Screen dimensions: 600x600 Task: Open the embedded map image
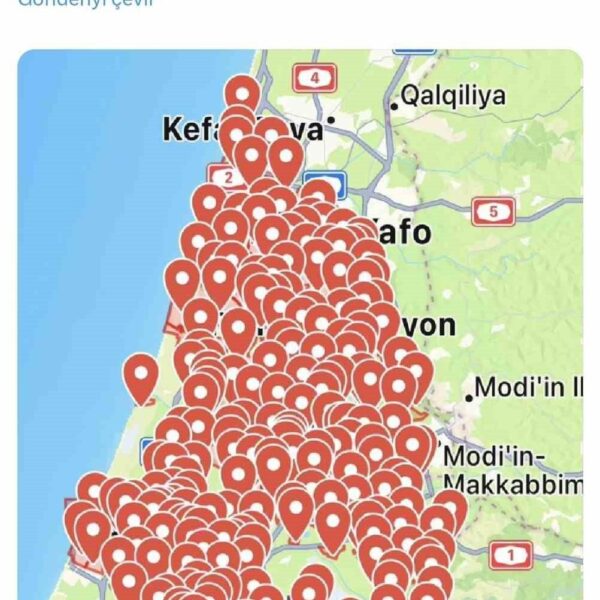pos(300,324)
